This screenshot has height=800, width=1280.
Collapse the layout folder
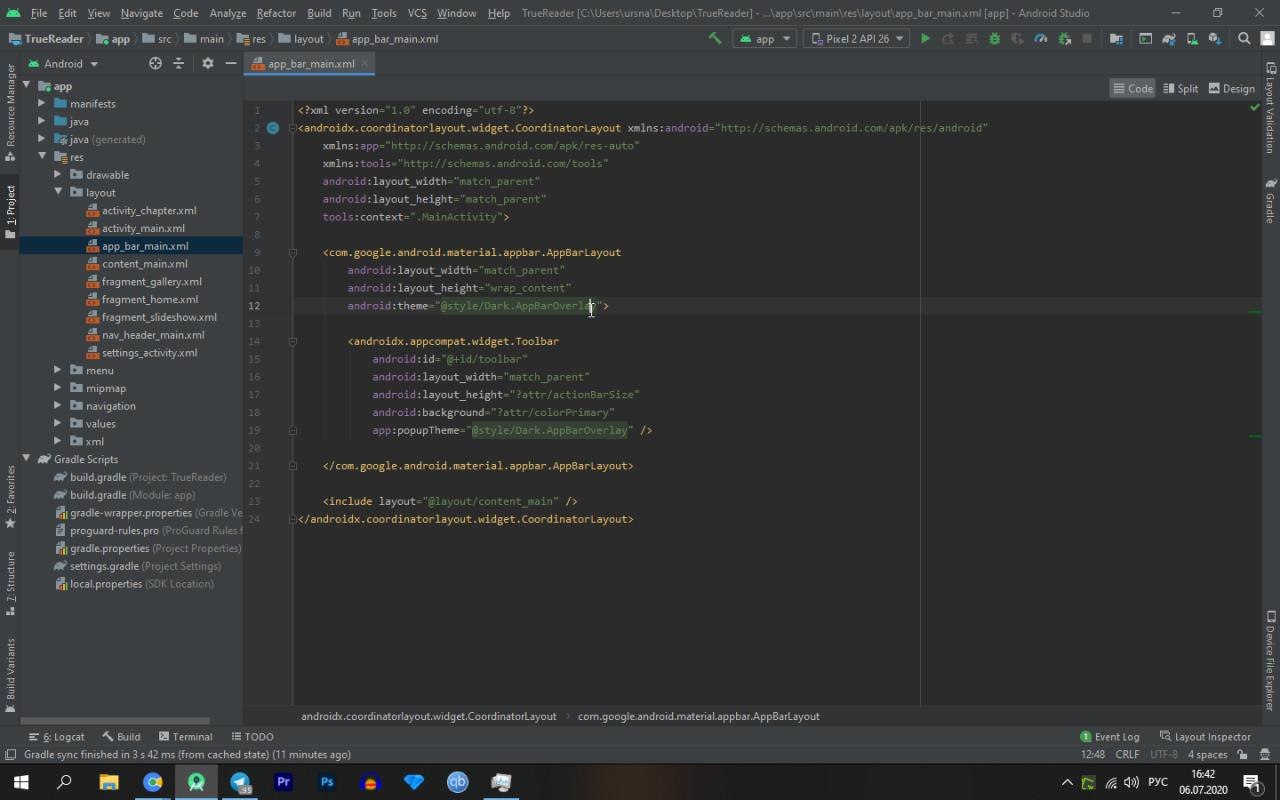(58, 192)
